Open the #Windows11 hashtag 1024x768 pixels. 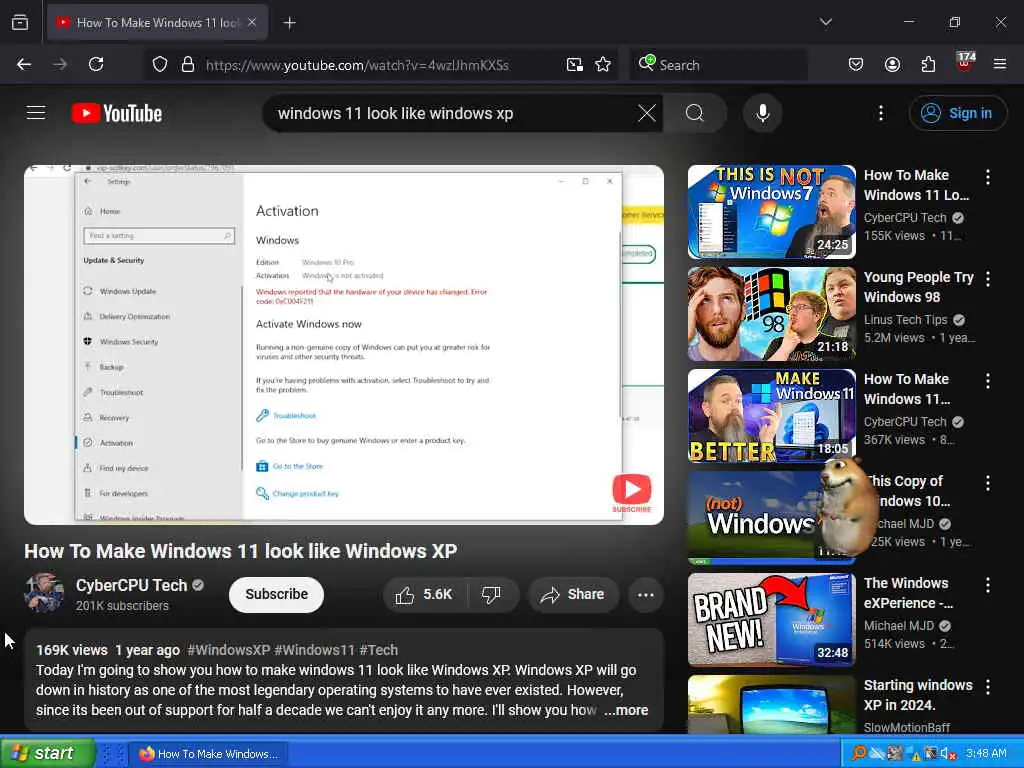(314, 650)
